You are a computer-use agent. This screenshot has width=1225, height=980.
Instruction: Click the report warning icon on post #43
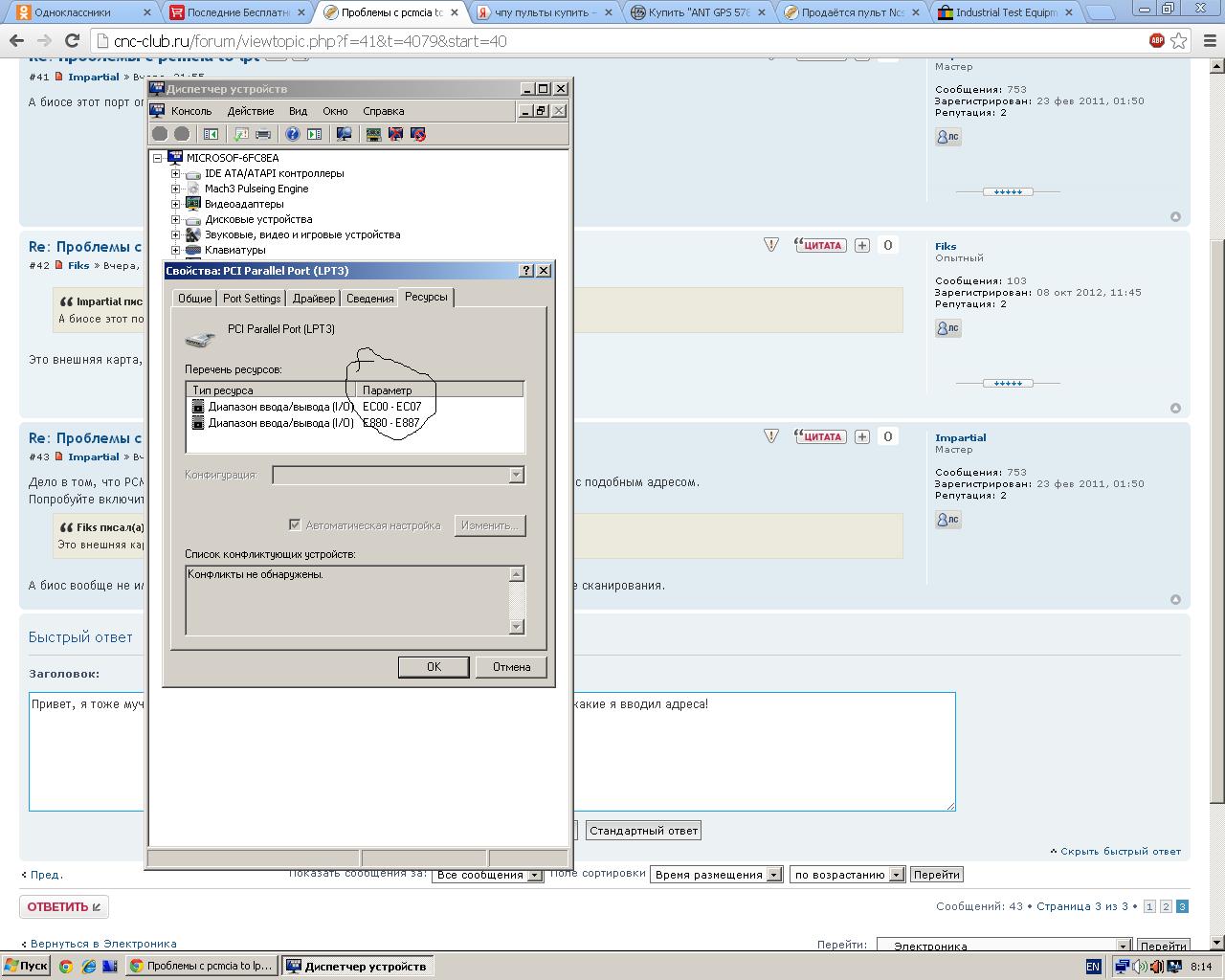coord(771,436)
